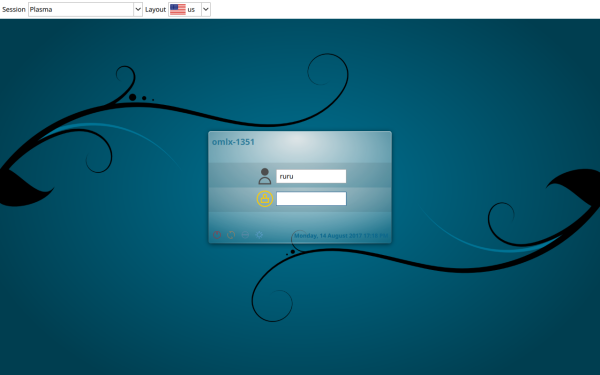Focus the username field containing ruru
Screen dimensions: 600x375
[311, 176]
